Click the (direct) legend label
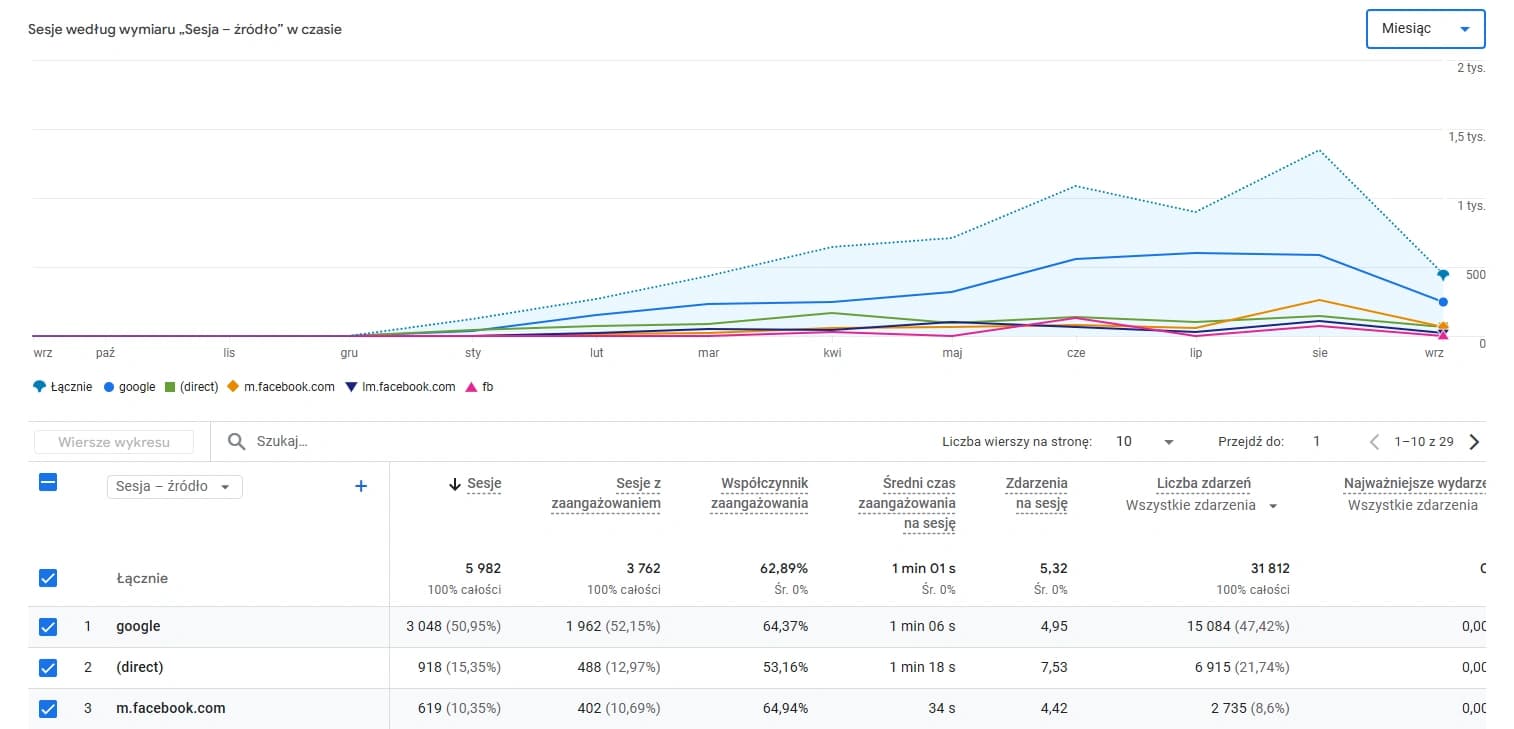Viewport: 1514px width, 729px height. click(x=199, y=387)
